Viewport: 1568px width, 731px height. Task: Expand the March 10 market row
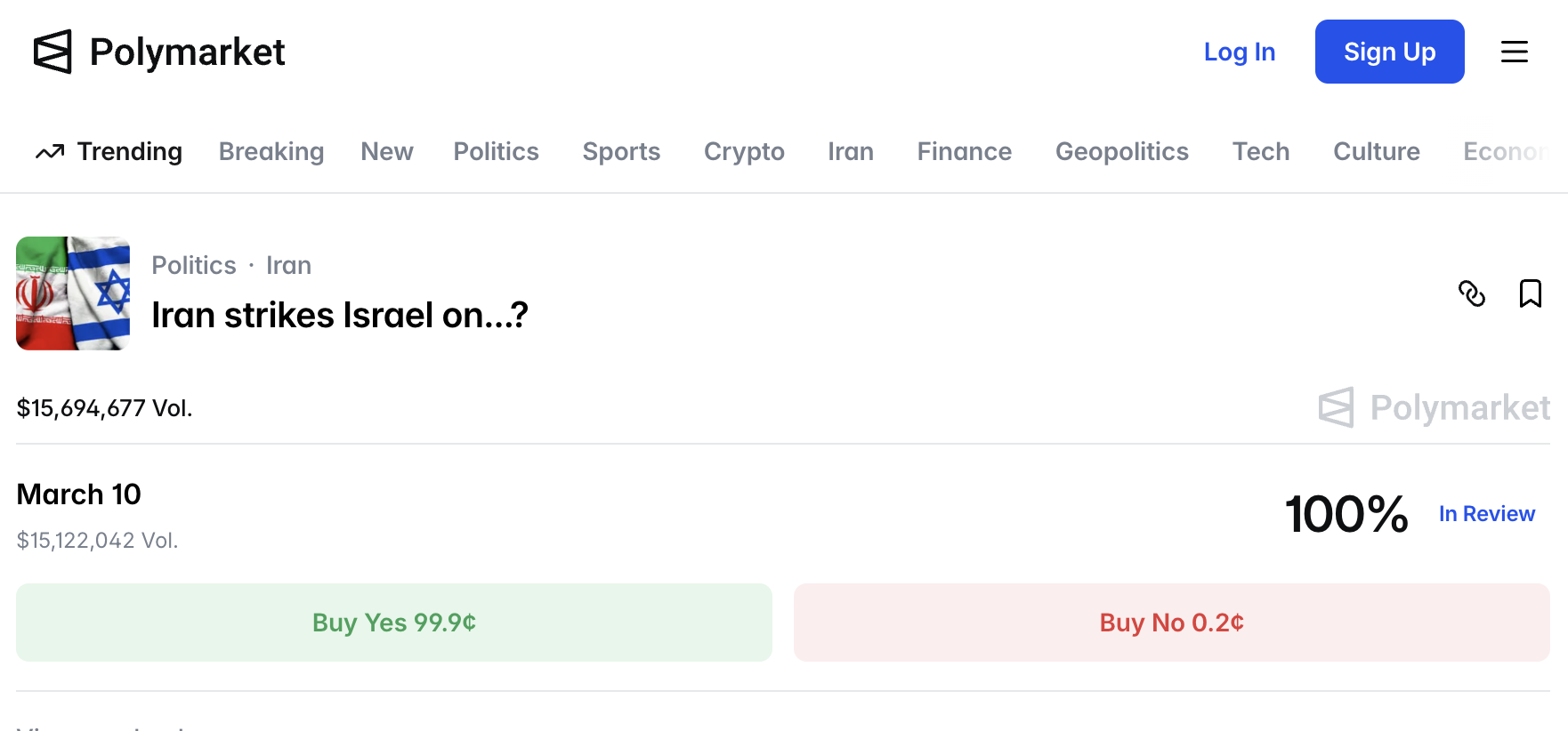pos(623,514)
